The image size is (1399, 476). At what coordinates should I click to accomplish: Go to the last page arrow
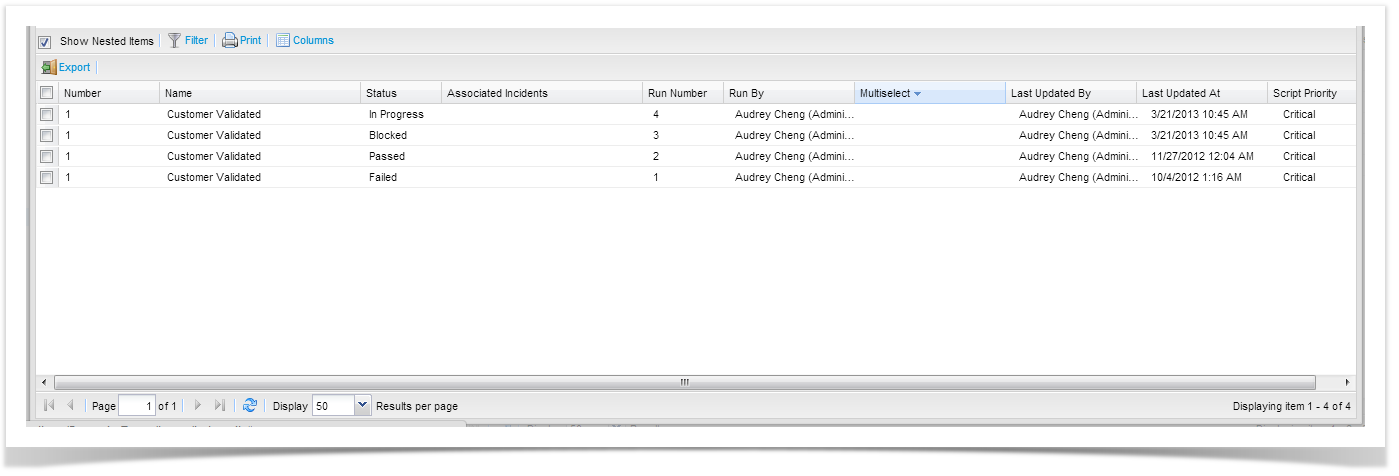(220, 406)
